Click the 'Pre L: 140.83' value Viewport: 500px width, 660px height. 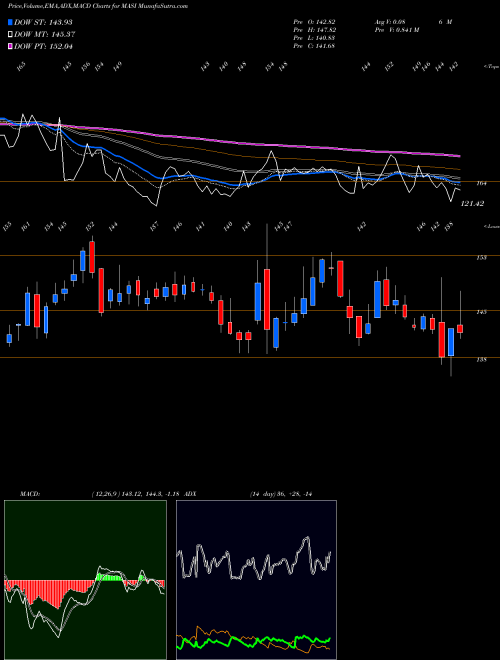pos(314,38)
